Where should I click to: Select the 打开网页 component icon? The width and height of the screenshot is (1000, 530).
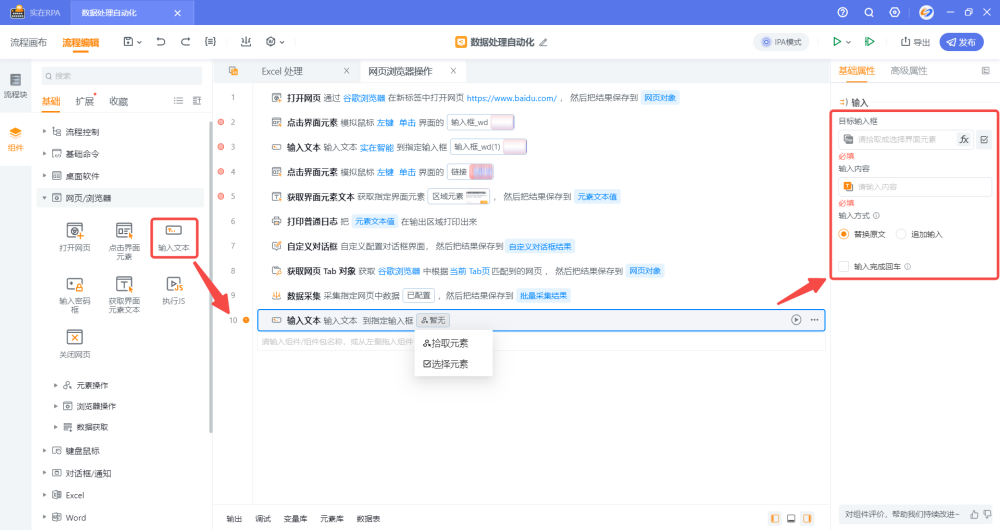pos(74,231)
